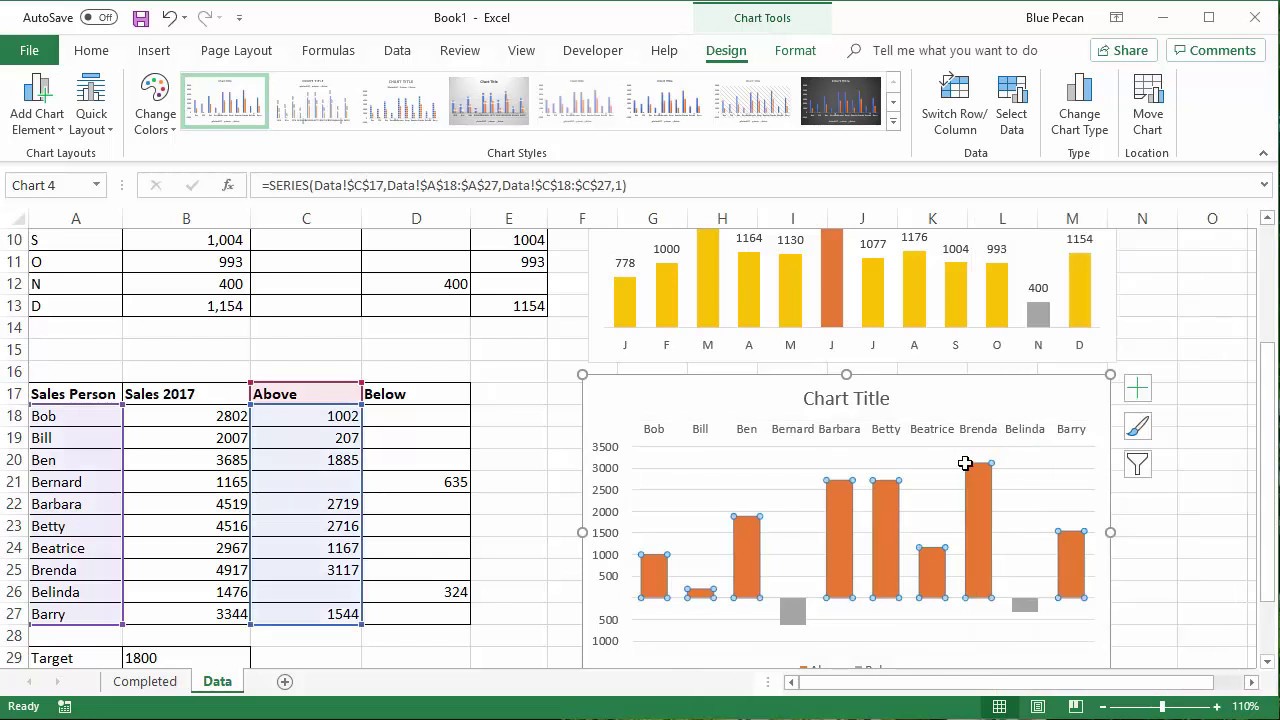
Task: Select the Target value cell 1800
Action: click(186, 658)
